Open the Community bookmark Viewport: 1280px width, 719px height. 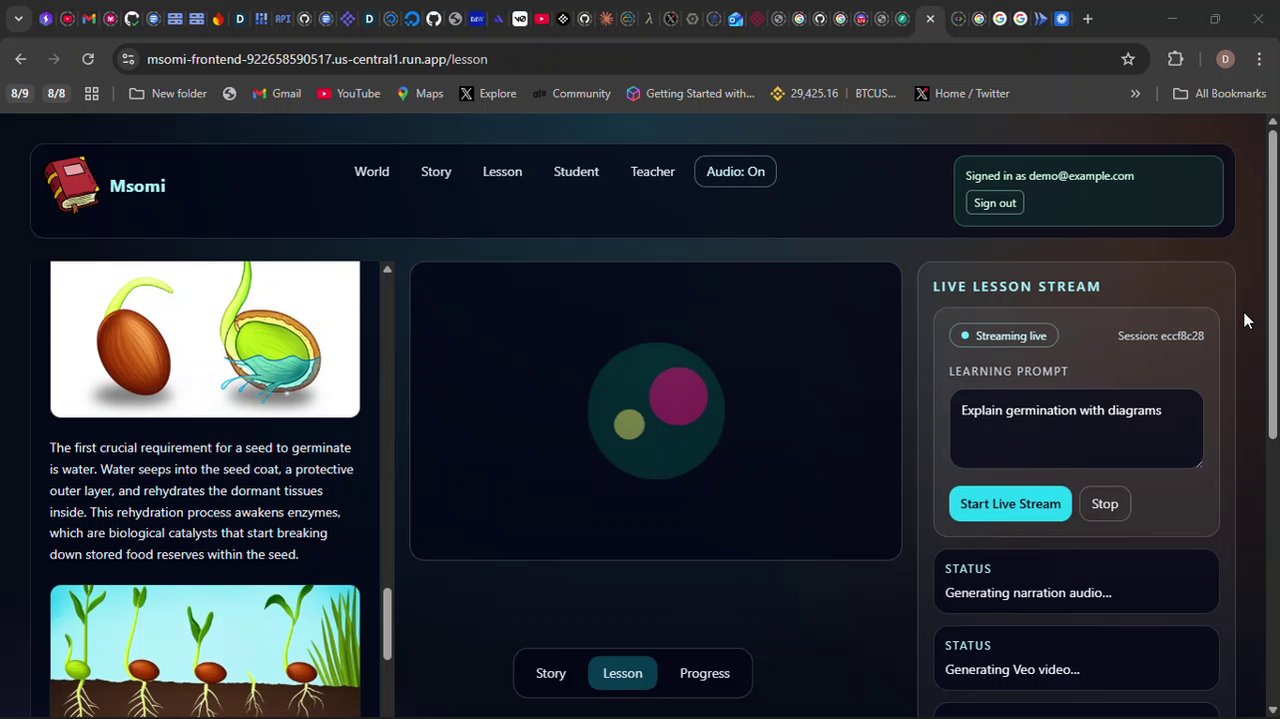tap(571, 93)
